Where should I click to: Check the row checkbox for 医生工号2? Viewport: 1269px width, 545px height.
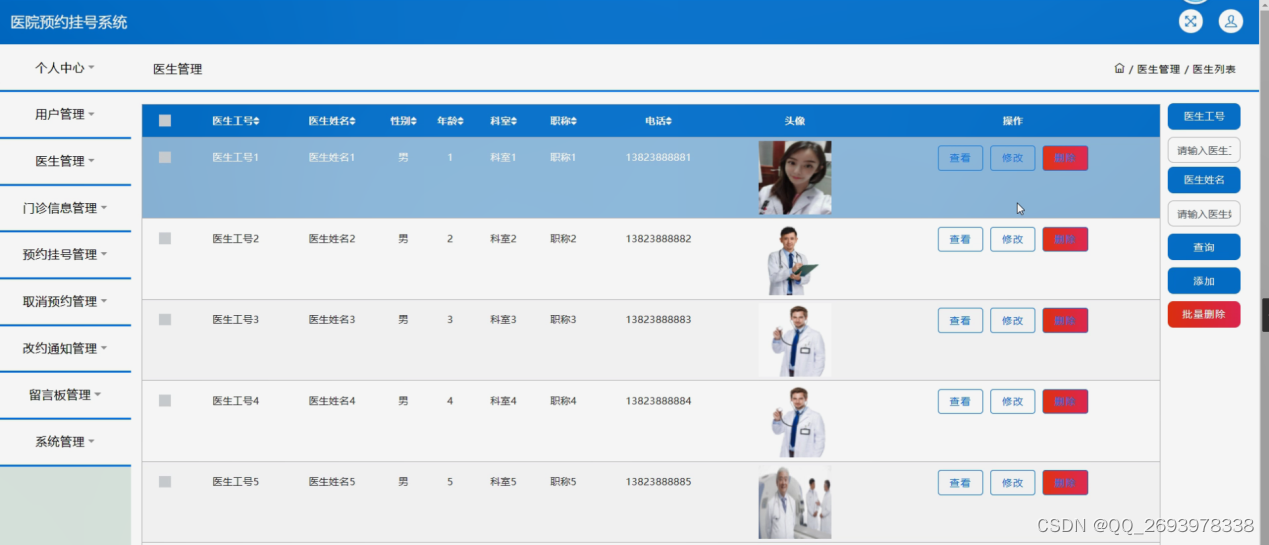click(165, 238)
